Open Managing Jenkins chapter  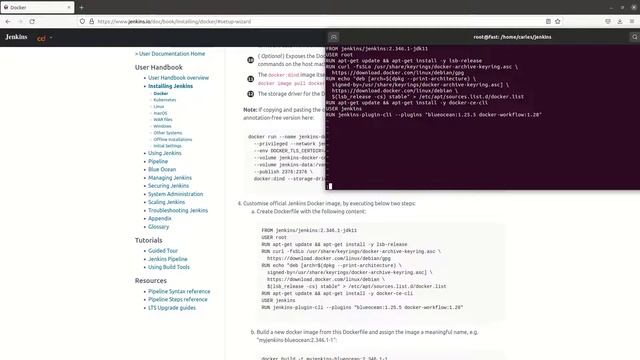170,178
